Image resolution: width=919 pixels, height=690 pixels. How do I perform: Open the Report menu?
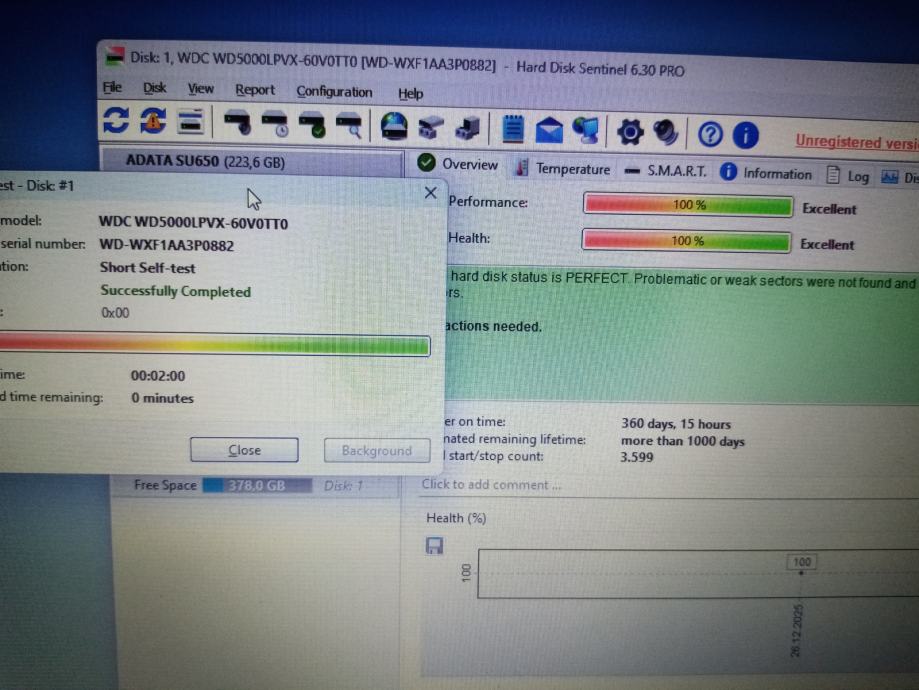(x=255, y=90)
